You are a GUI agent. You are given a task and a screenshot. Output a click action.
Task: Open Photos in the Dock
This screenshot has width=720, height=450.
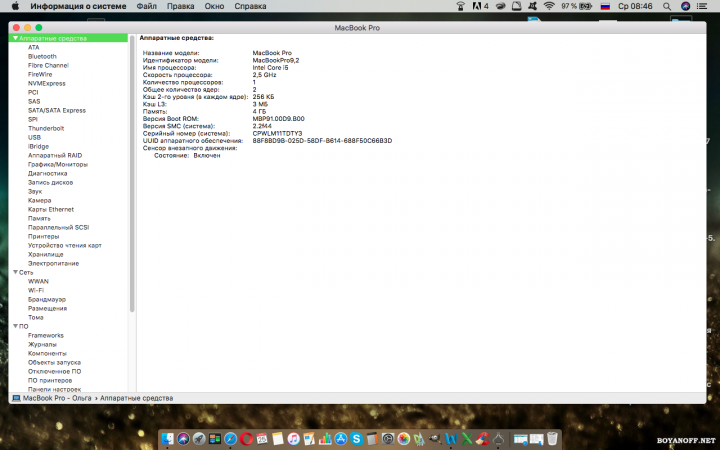pyautogui.click(x=404, y=439)
